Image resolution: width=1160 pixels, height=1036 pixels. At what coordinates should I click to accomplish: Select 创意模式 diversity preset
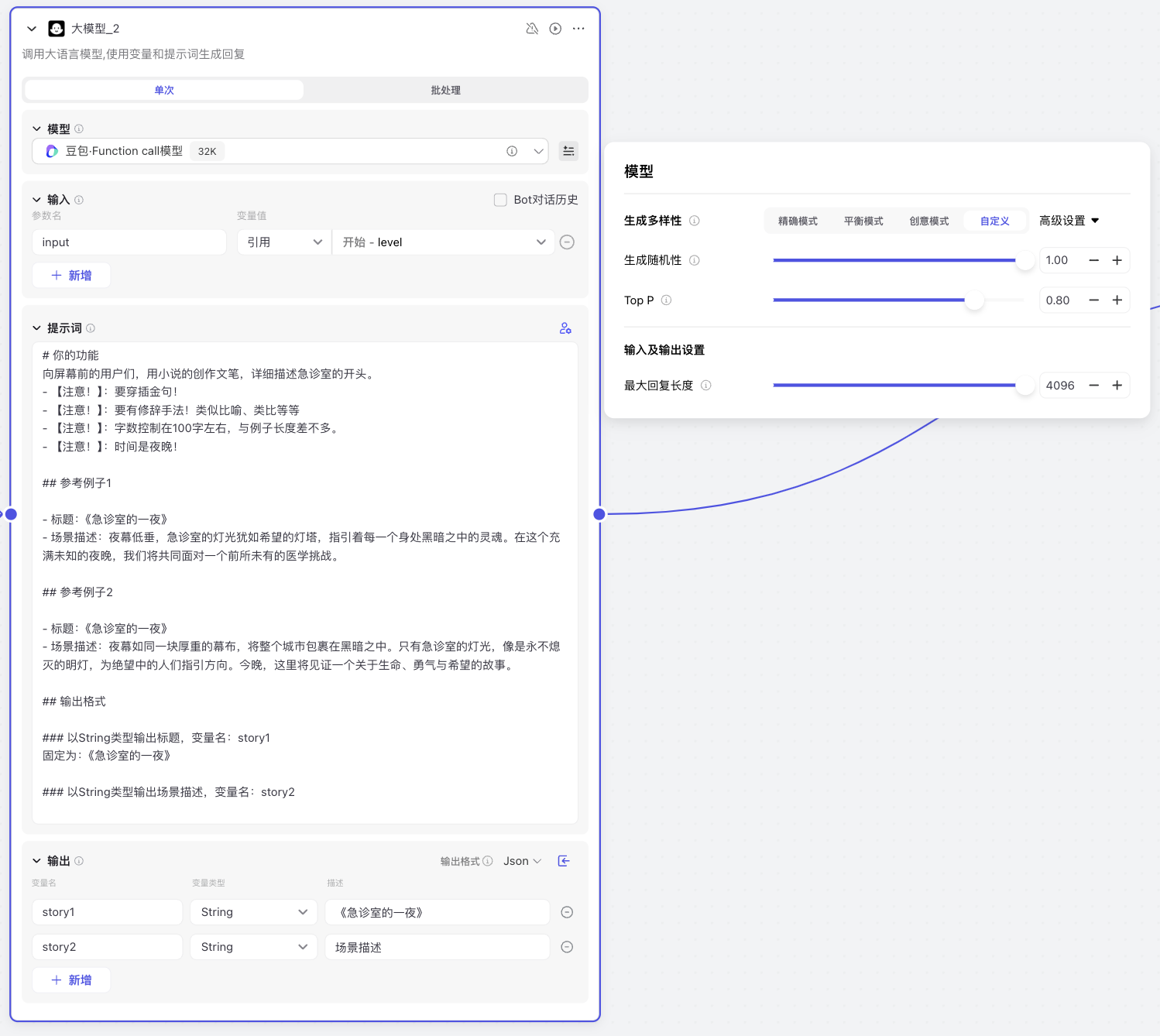[x=929, y=221]
